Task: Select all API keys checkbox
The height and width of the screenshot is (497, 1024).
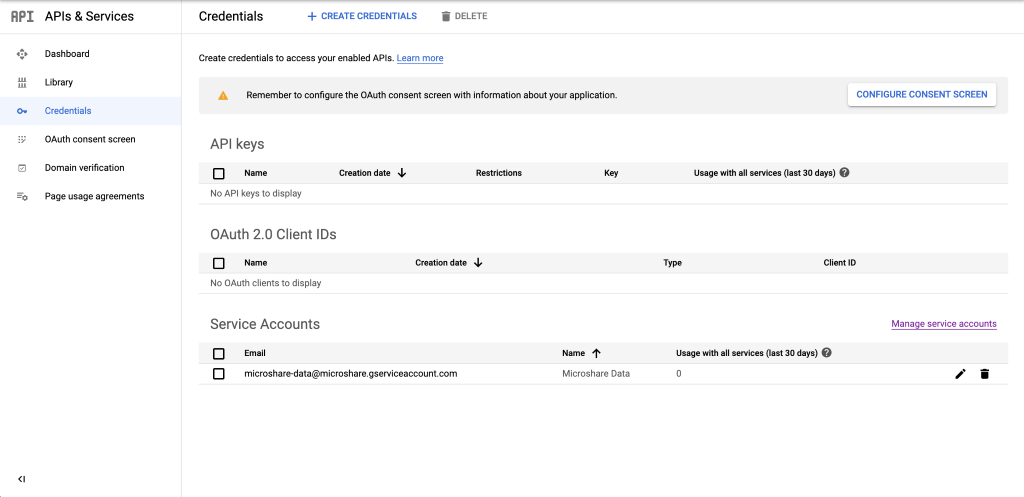Action: 219,173
